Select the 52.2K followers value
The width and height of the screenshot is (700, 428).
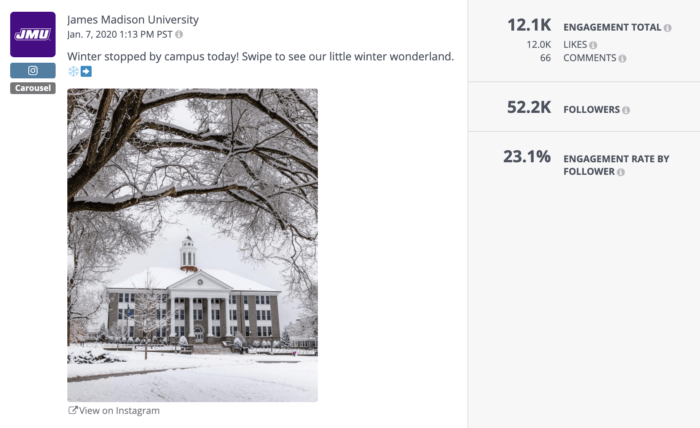[x=529, y=108]
